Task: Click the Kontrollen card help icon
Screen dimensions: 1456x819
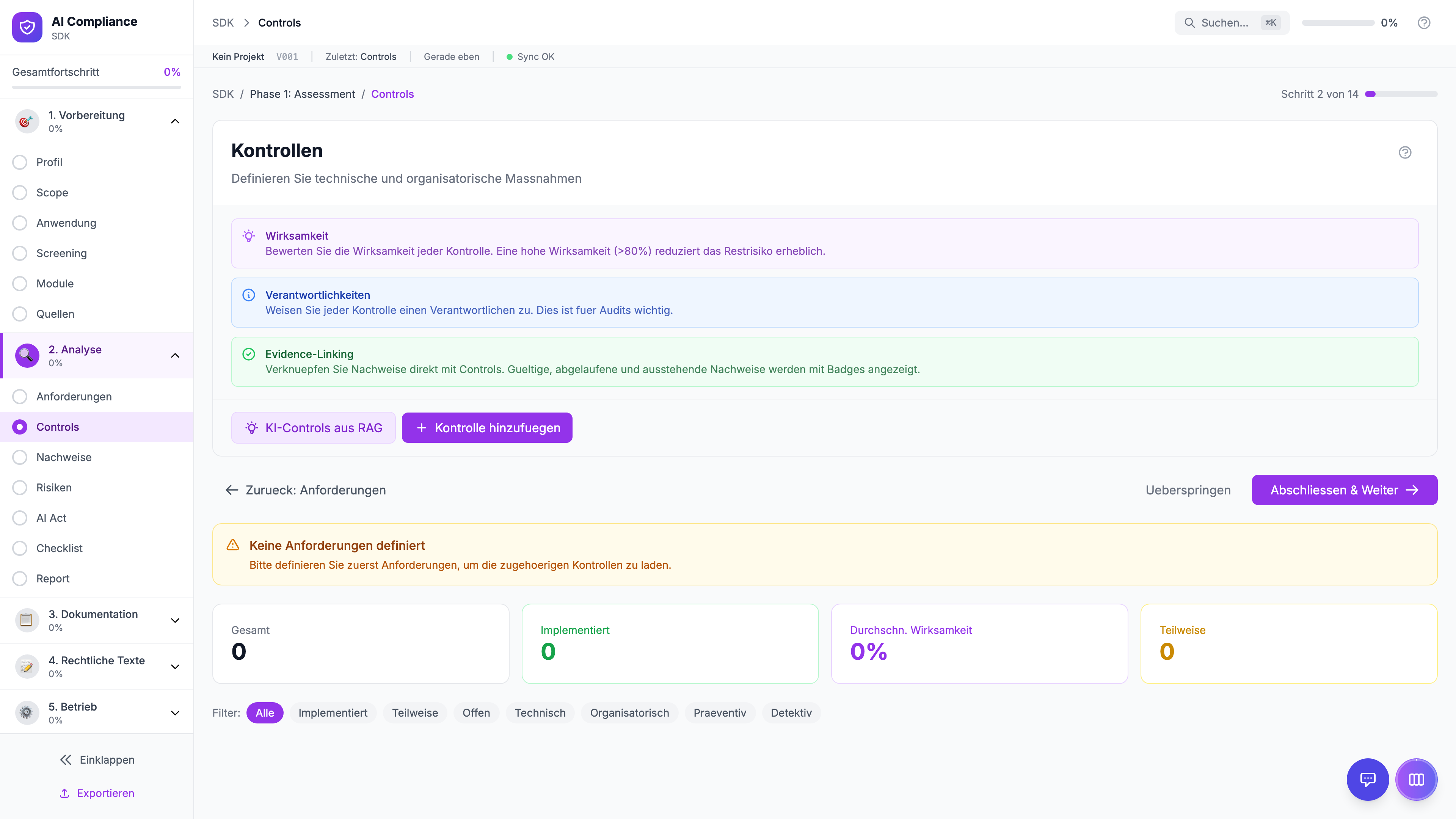Action: (x=1404, y=152)
